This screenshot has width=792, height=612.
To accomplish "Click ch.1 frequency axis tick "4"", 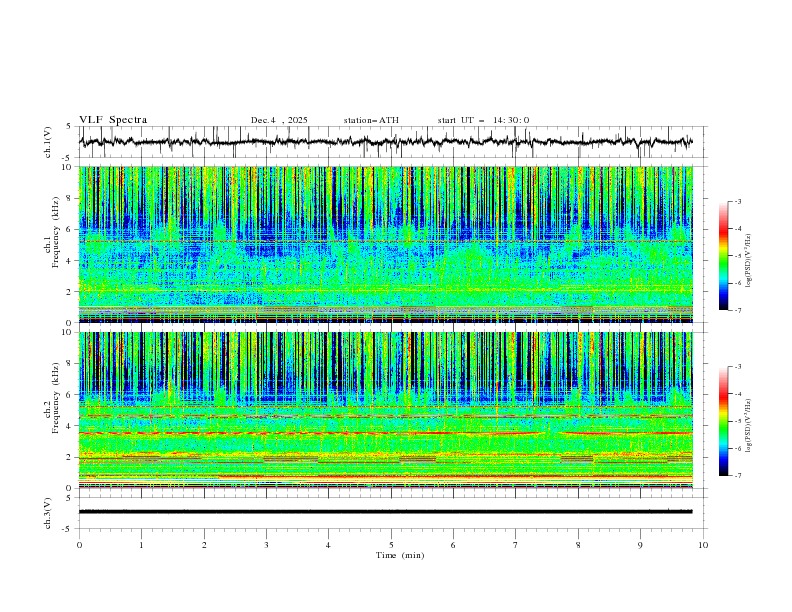I will point(70,261).
